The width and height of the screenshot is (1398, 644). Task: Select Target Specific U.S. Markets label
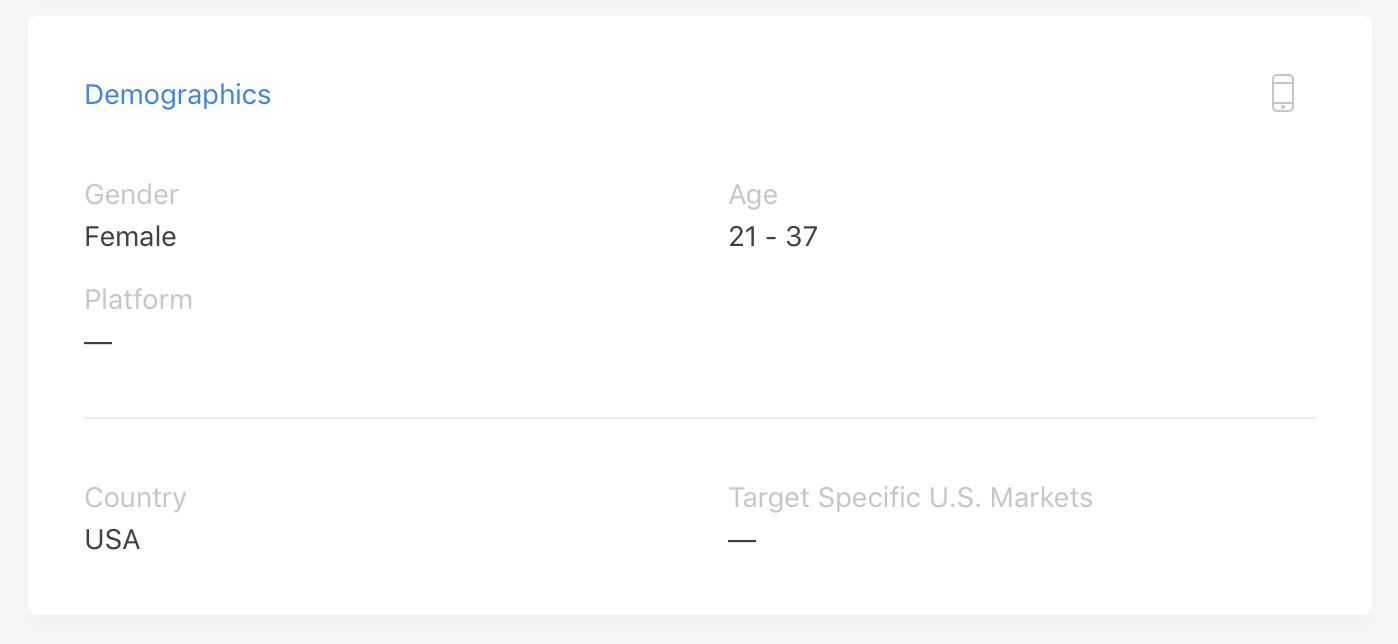pyautogui.click(x=911, y=498)
